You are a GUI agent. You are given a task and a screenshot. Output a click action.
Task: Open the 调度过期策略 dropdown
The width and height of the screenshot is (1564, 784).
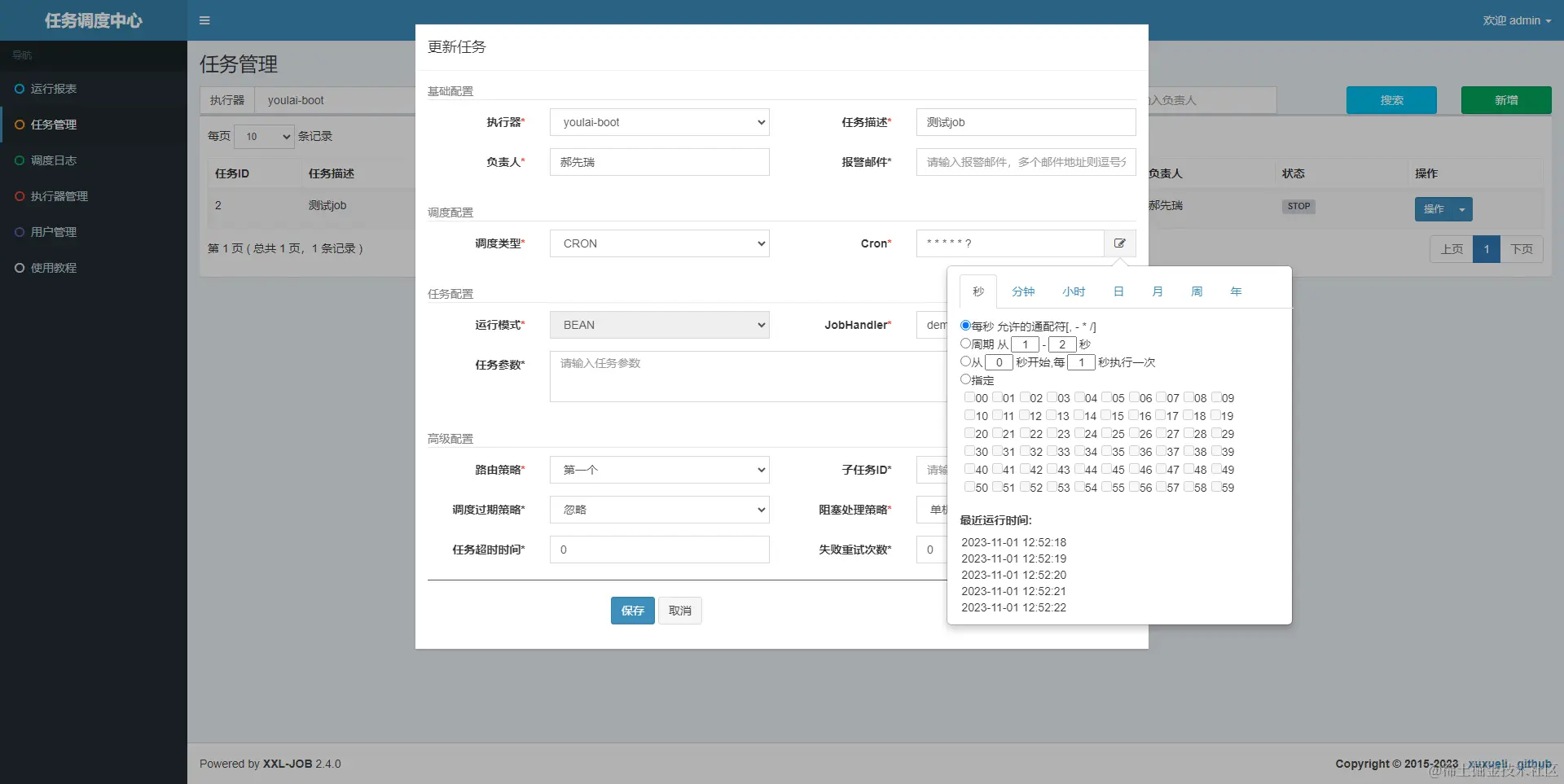(x=660, y=510)
